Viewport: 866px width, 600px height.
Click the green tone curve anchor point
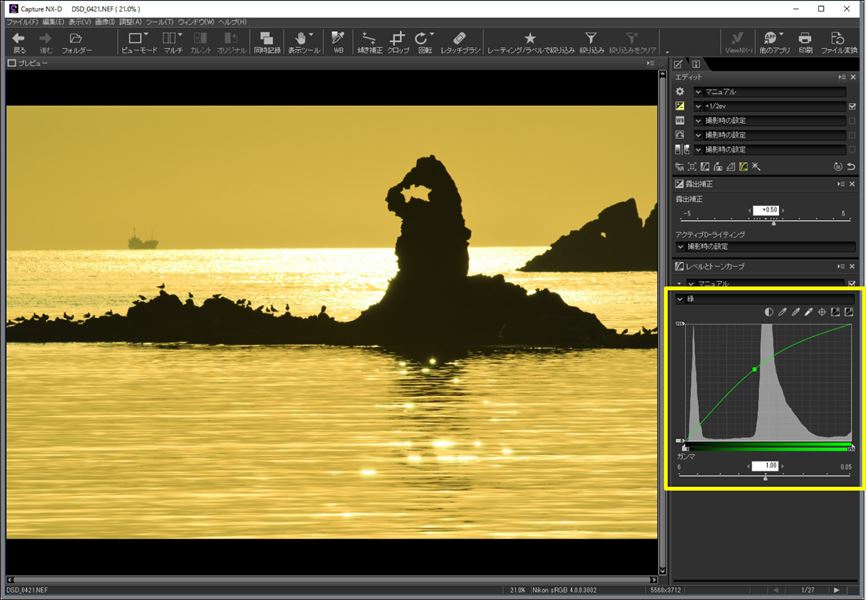point(755,369)
